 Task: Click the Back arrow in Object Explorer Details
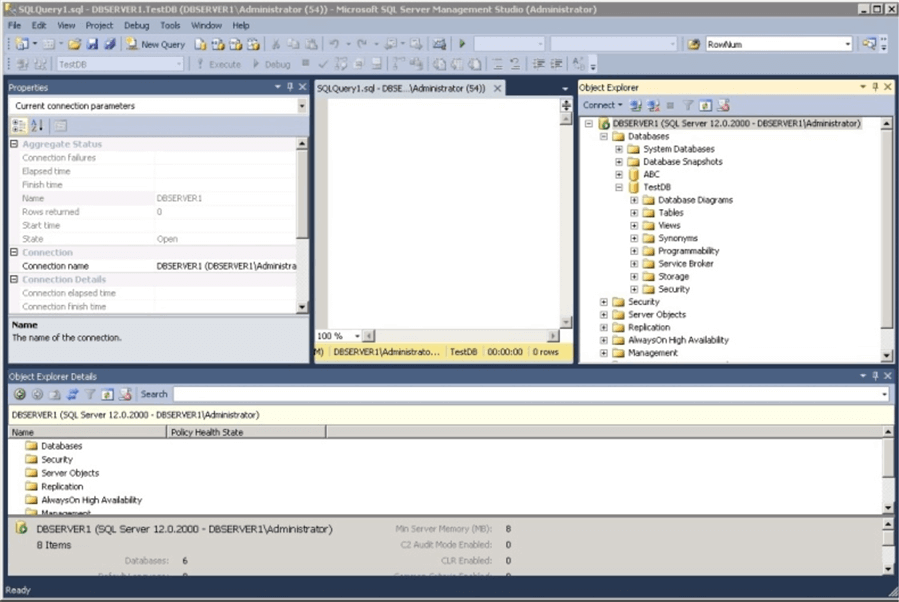pyautogui.click(x=20, y=394)
